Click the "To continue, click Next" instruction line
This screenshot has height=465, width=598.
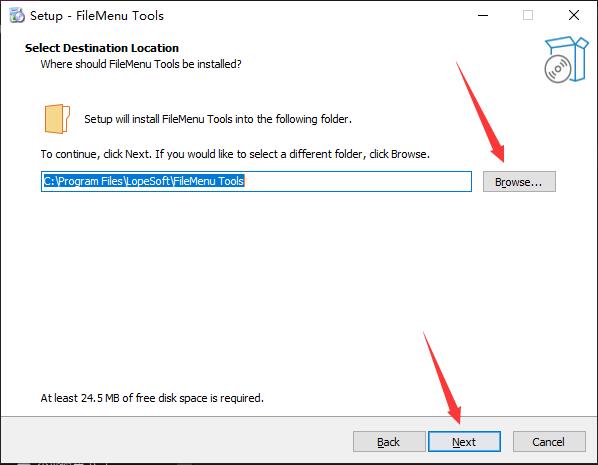[x=235, y=154]
